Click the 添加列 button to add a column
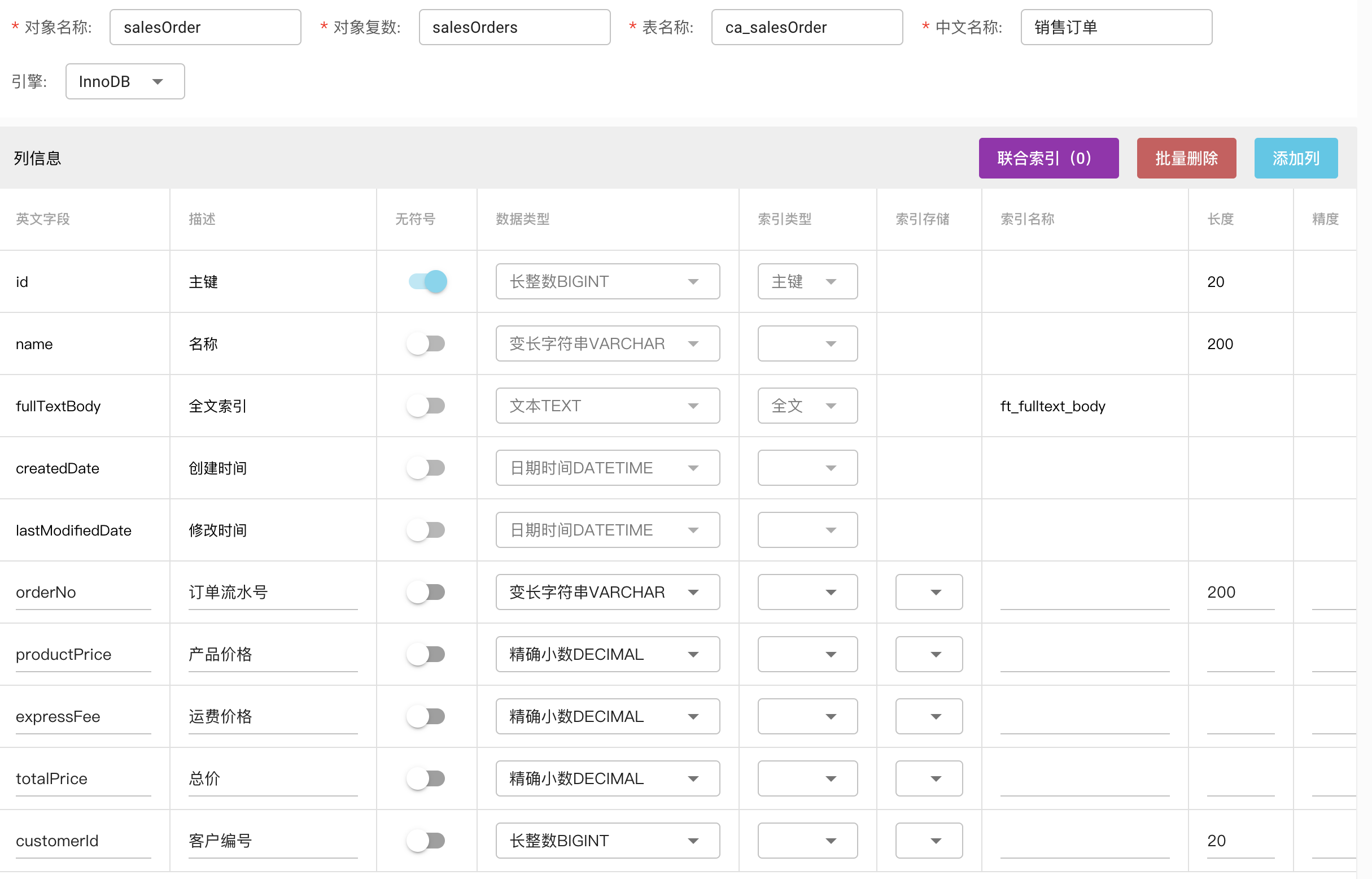1372x879 pixels. point(1296,158)
